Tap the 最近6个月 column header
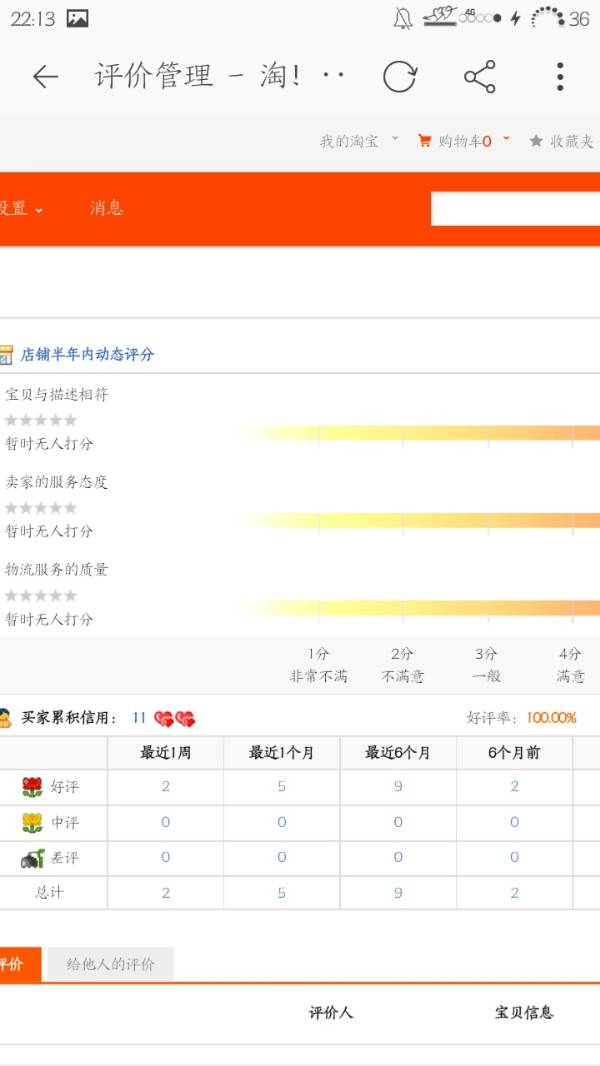Screen dimensions: 600x1066 (x=398, y=753)
